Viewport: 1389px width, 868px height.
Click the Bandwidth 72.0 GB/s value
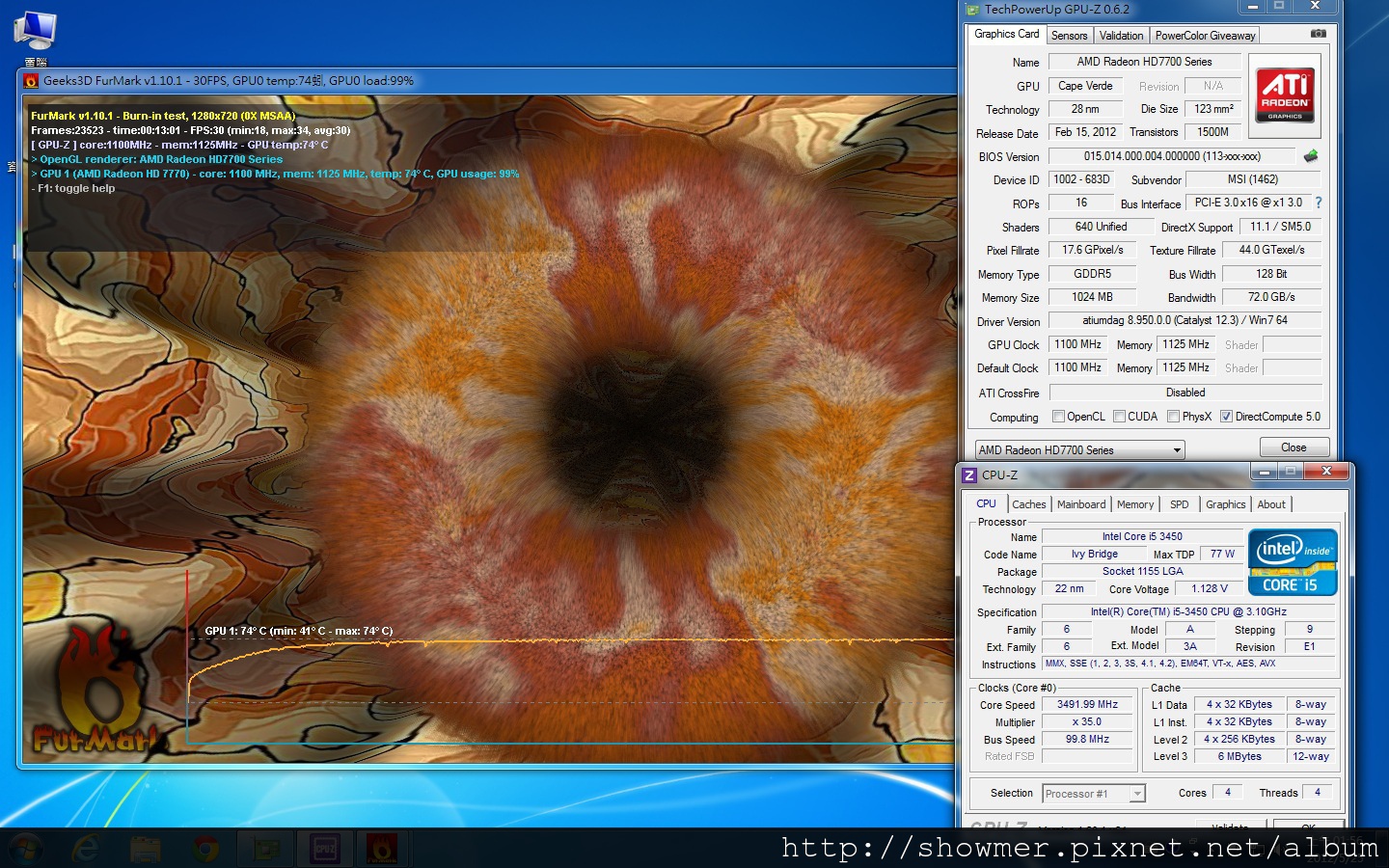(1271, 297)
